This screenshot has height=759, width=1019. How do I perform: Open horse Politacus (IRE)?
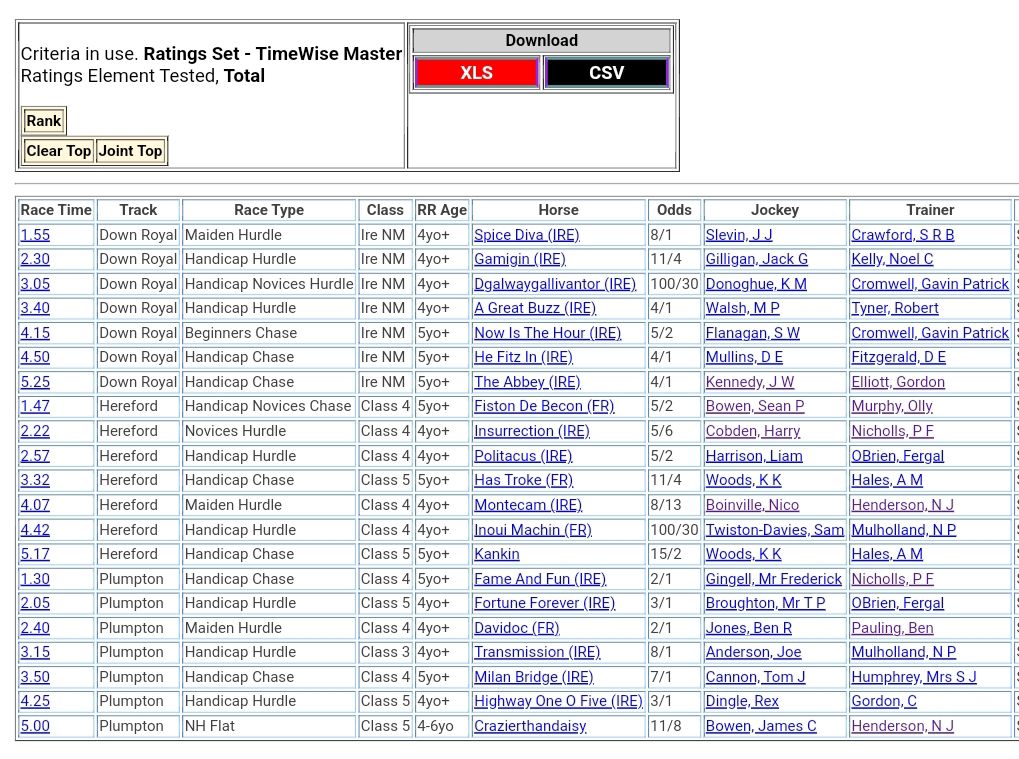(523, 456)
